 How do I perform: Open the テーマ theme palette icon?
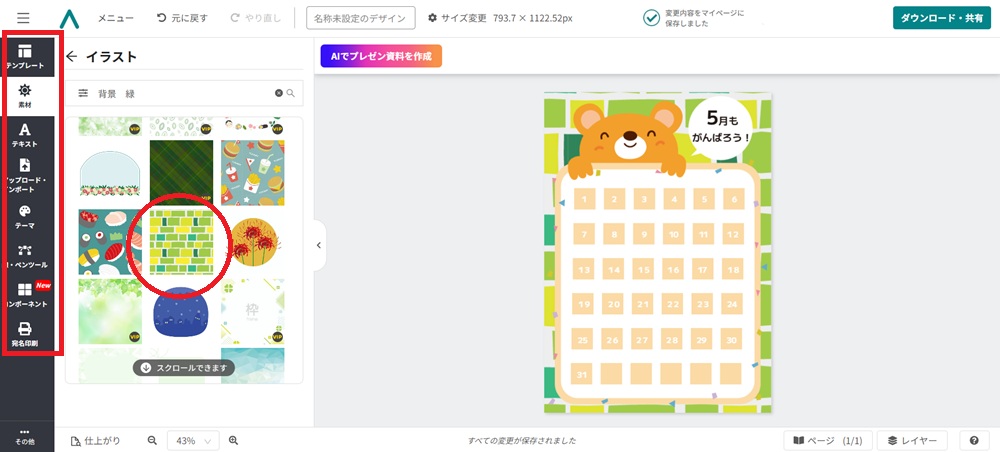(25, 216)
